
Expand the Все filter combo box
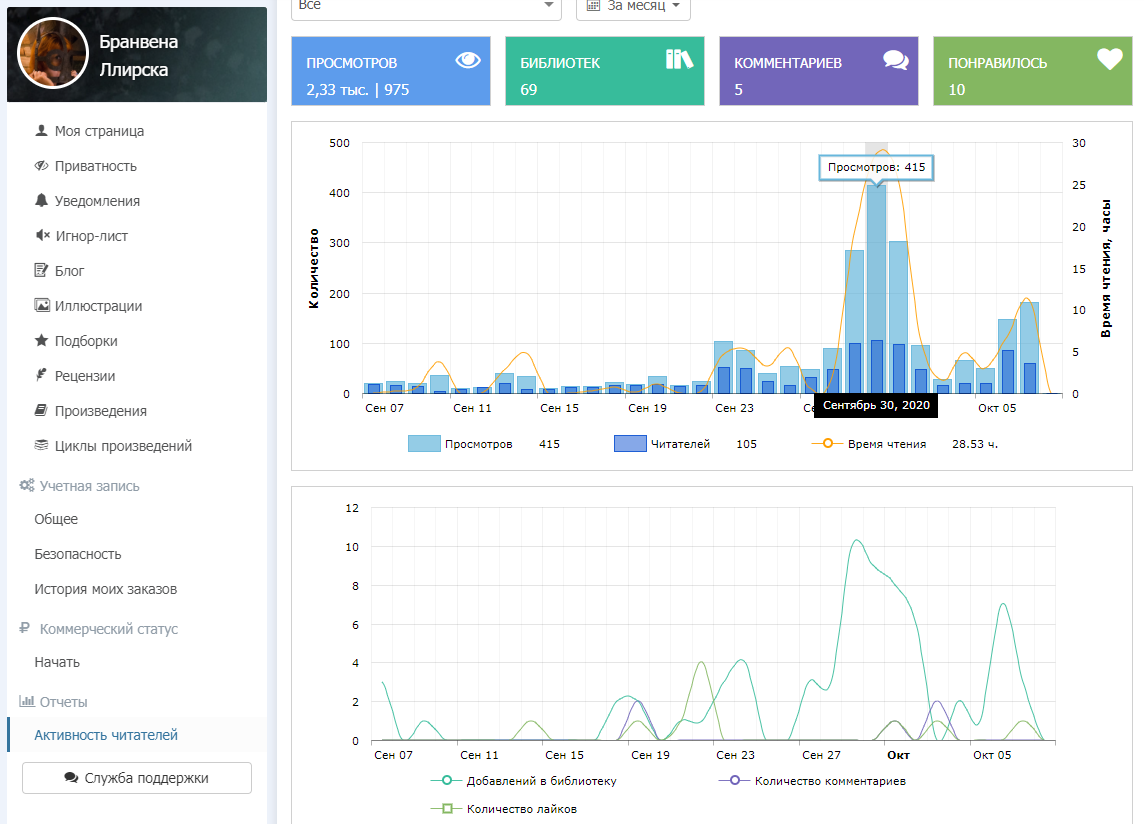[426, 6]
